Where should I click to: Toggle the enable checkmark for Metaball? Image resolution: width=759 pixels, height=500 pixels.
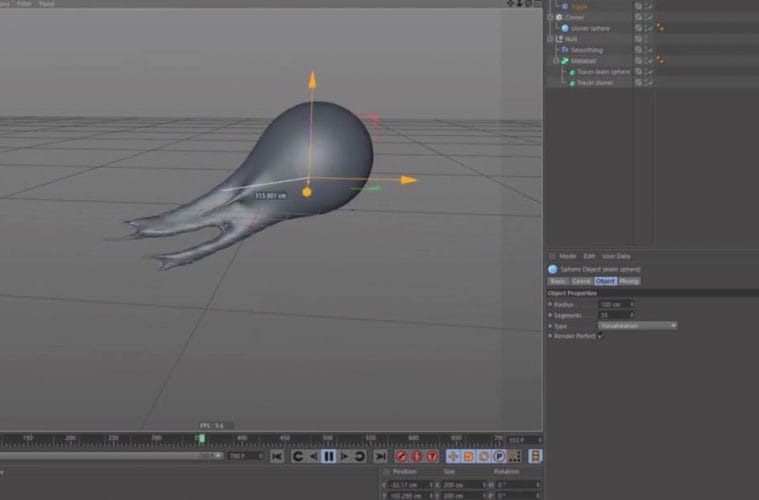point(649,61)
